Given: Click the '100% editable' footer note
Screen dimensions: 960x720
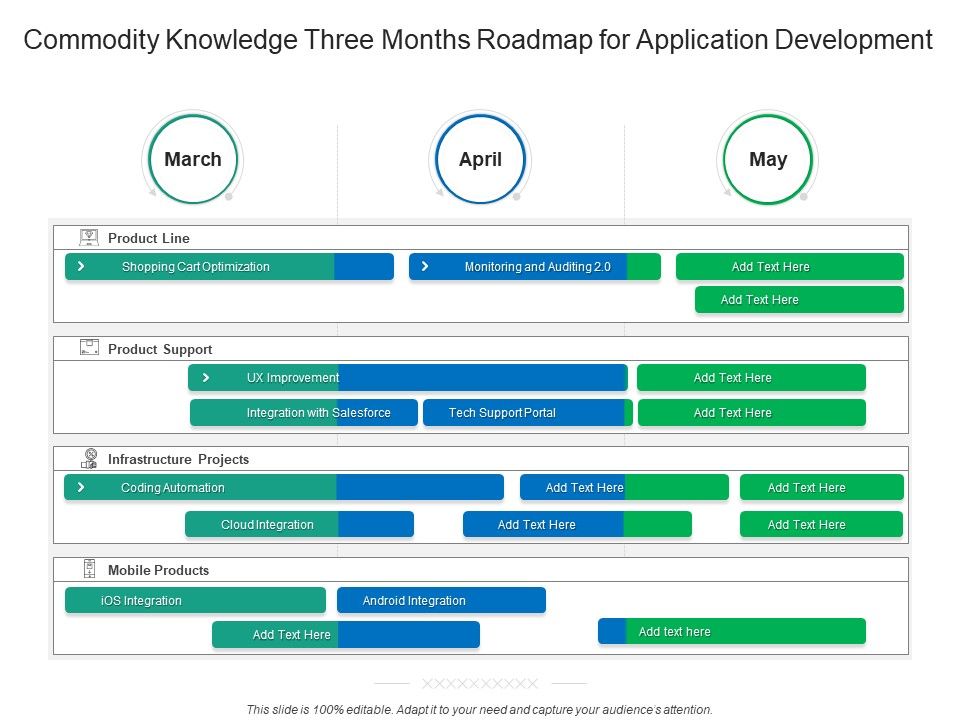Looking at the screenshot, I should 479,710.
